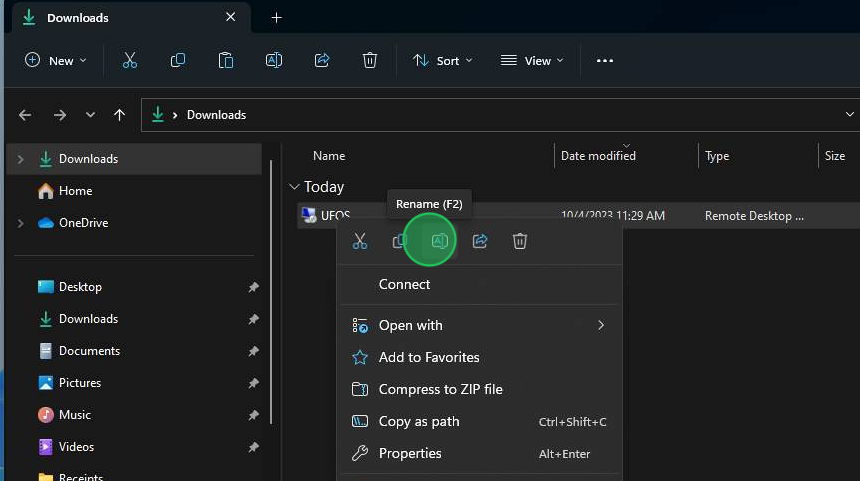860x481 pixels.
Task: Click Cut scissors in the context menu
Action: click(x=360, y=241)
